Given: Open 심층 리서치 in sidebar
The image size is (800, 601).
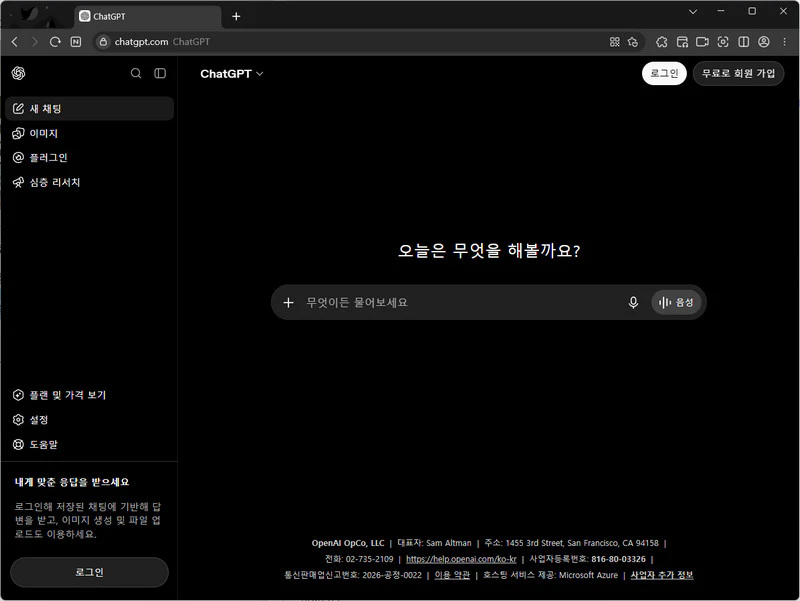Looking at the screenshot, I should (x=89, y=182).
